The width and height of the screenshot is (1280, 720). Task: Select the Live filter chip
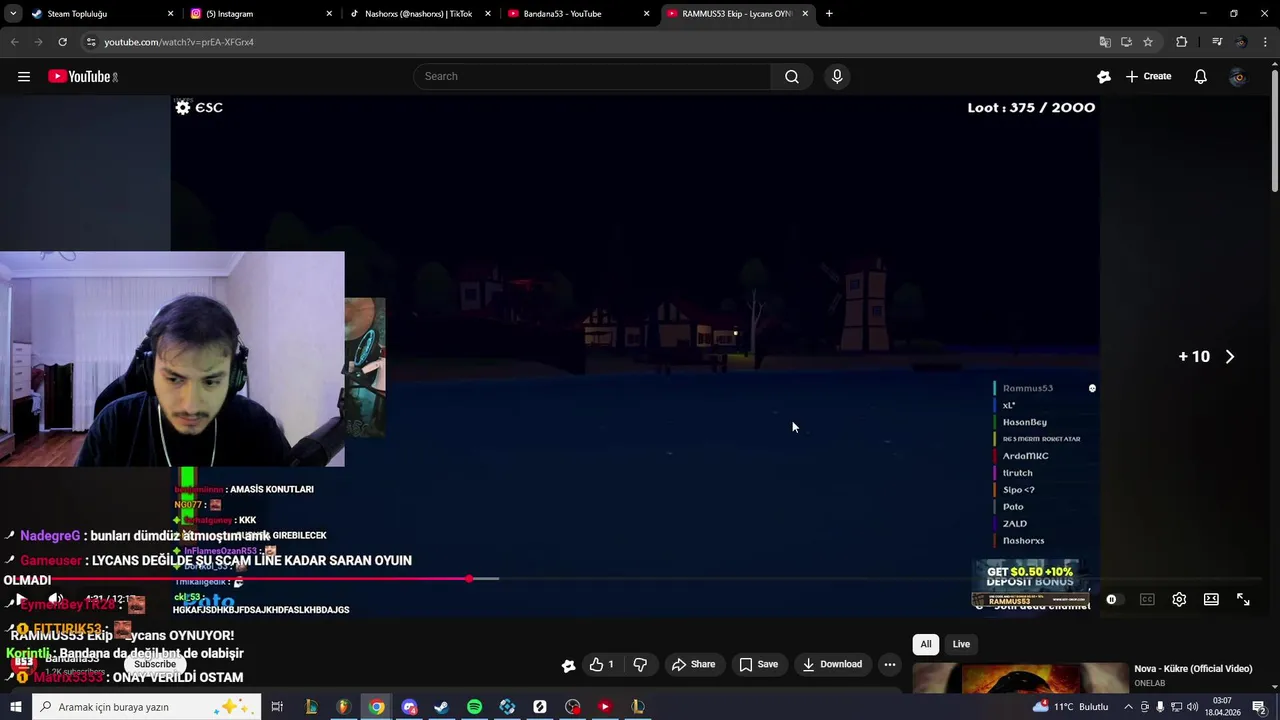(961, 644)
